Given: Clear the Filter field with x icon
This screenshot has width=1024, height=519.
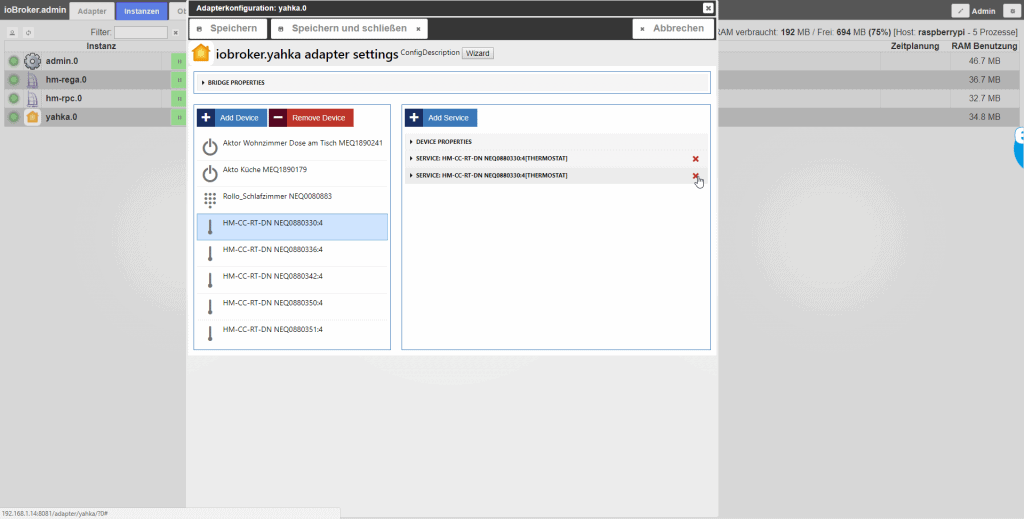Looking at the screenshot, I should pyautogui.click(x=175, y=33).
